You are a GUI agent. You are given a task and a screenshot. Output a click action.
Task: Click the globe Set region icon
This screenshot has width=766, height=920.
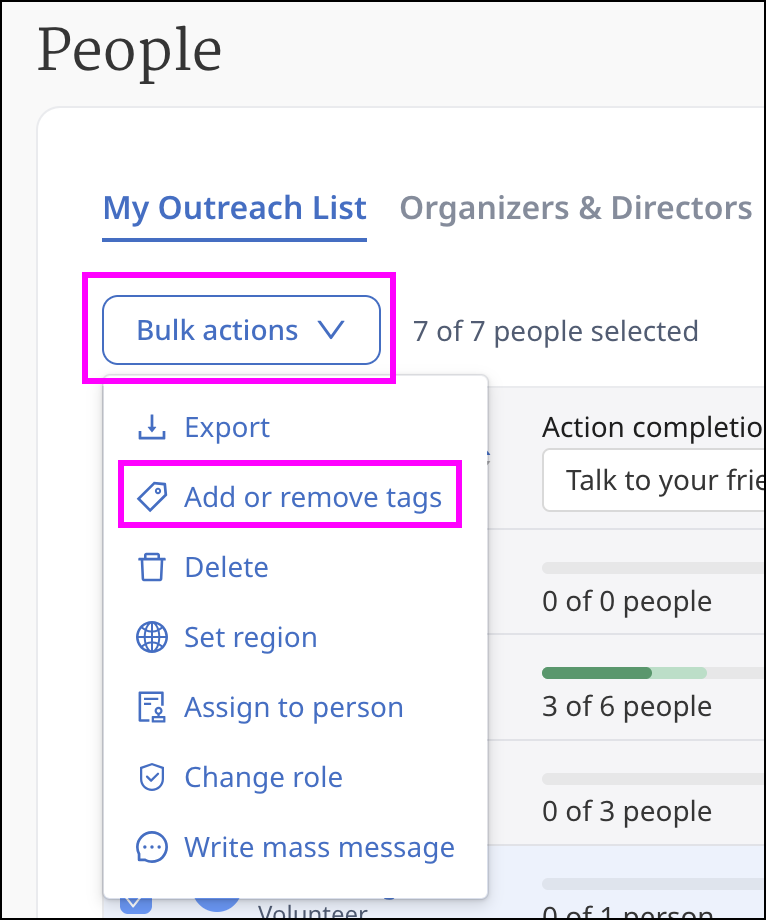pyautogui.click(x=152, y=637)
